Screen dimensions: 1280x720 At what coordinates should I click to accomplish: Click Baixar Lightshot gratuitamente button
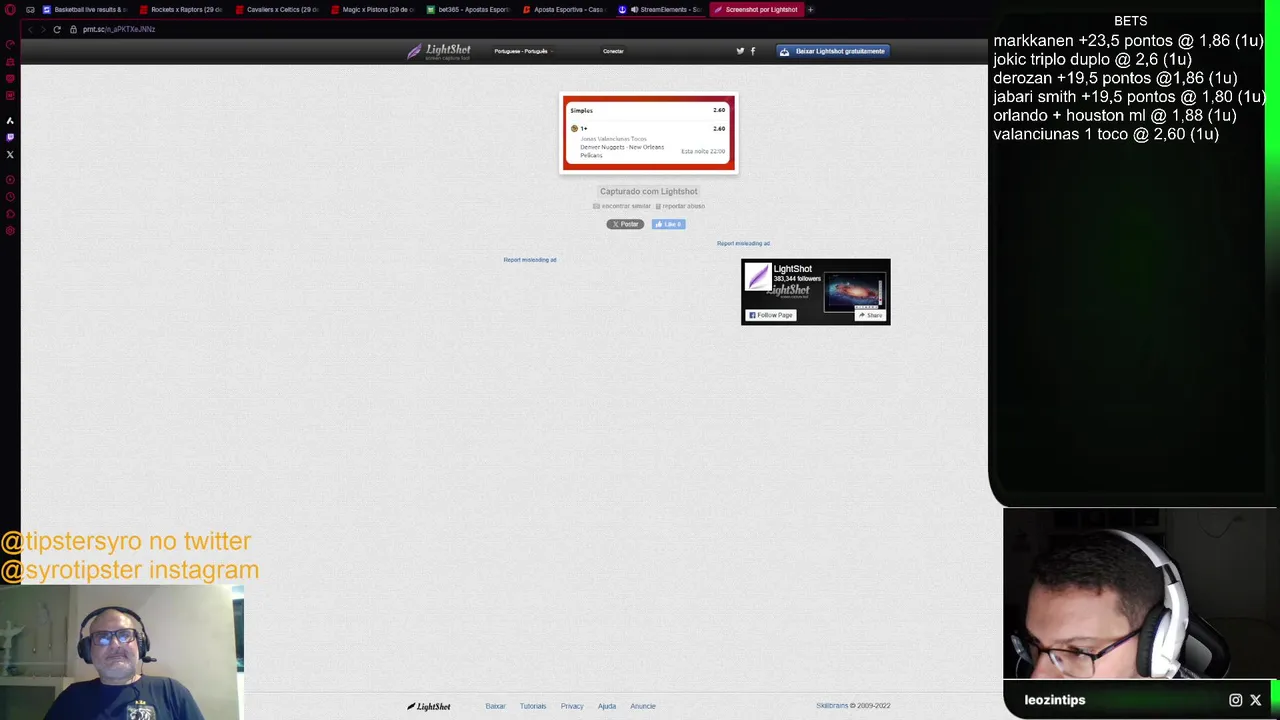pos(833,51)
